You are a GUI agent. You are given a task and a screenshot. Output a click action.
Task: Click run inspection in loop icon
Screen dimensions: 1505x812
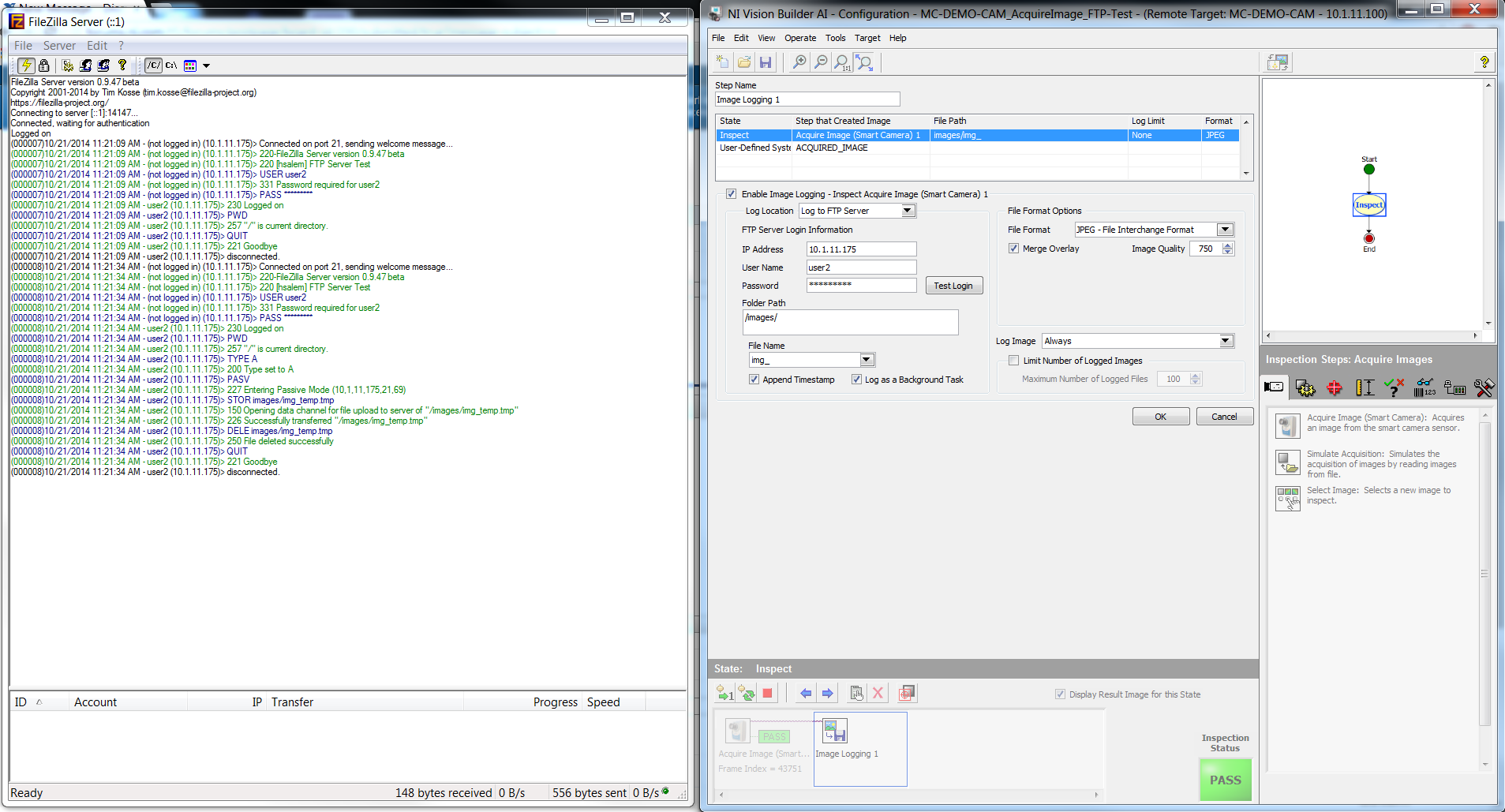(746, 694)
